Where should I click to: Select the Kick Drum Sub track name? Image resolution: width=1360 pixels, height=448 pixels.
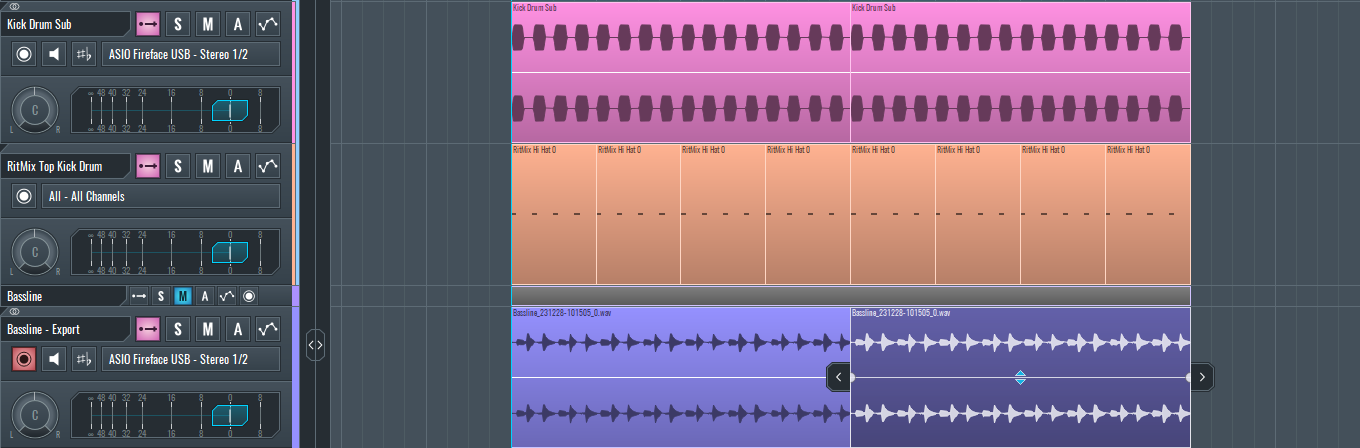[x=65, y=24]
